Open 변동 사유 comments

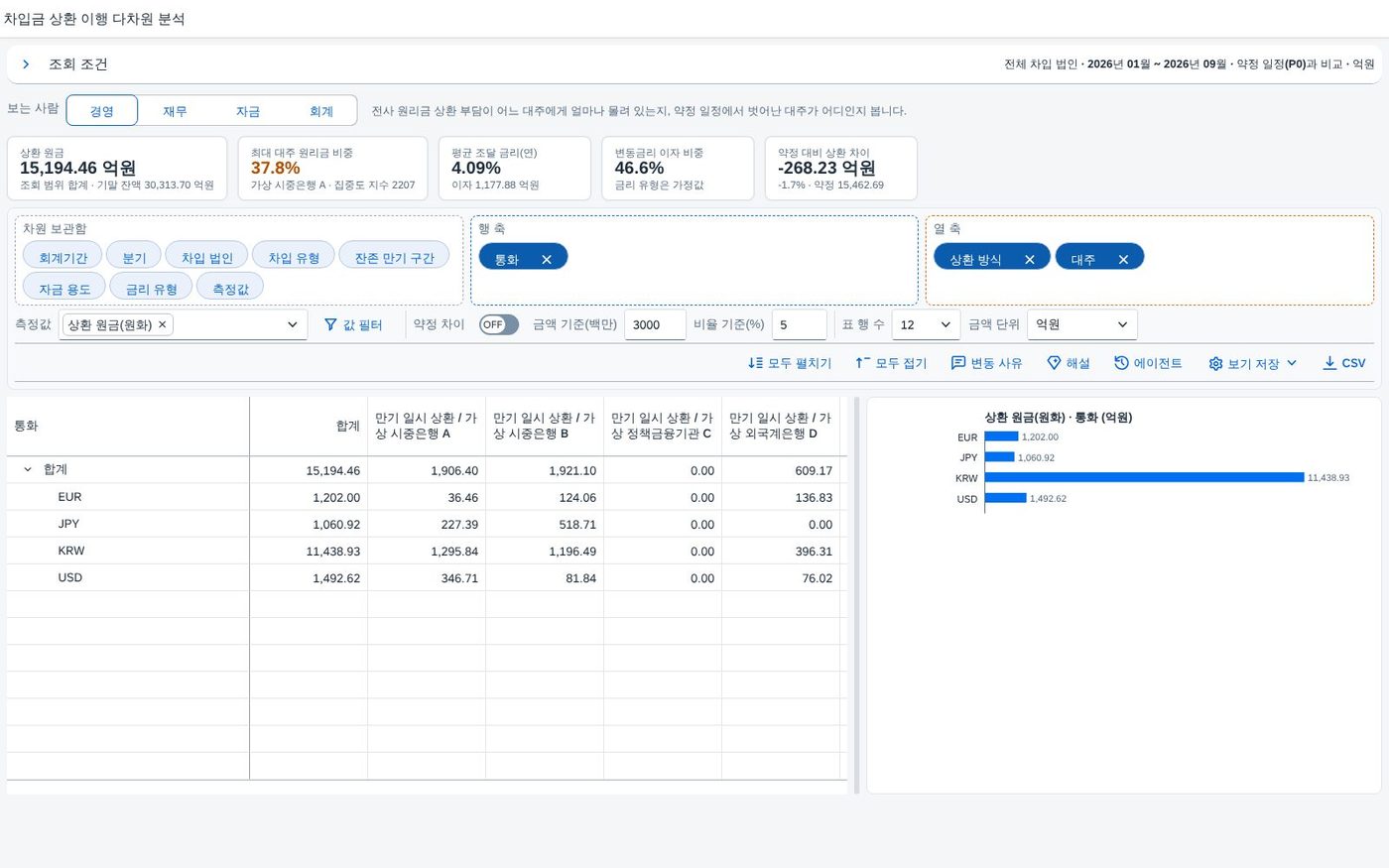986,363
